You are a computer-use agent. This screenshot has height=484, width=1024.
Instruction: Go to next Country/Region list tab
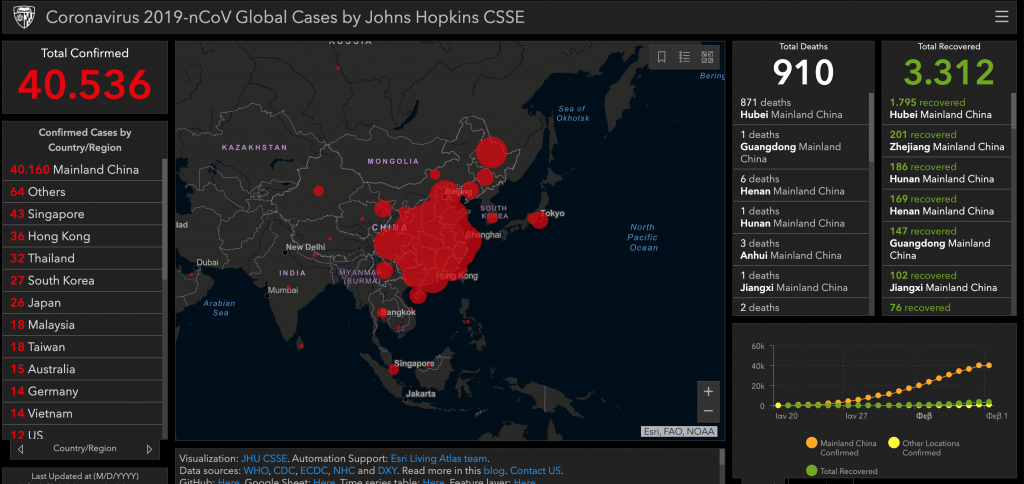[x=149, y=449]
